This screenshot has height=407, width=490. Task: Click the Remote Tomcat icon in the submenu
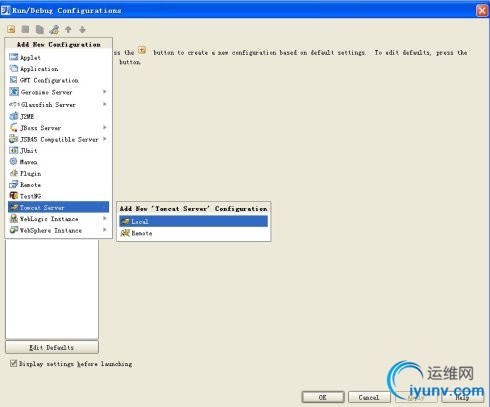(x=125, y=233)
